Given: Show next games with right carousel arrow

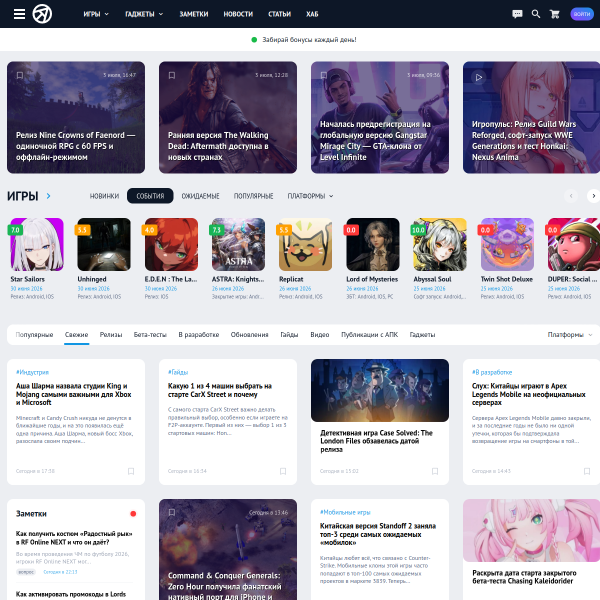Looking at the screenshot, I should point(593,196).
